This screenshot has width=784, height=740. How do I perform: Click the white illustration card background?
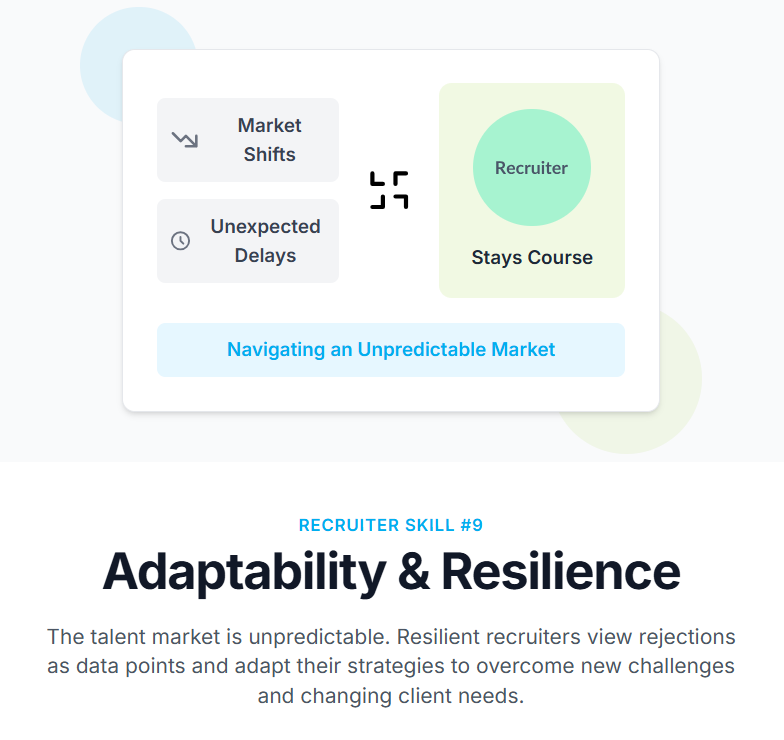coord(391,395)
